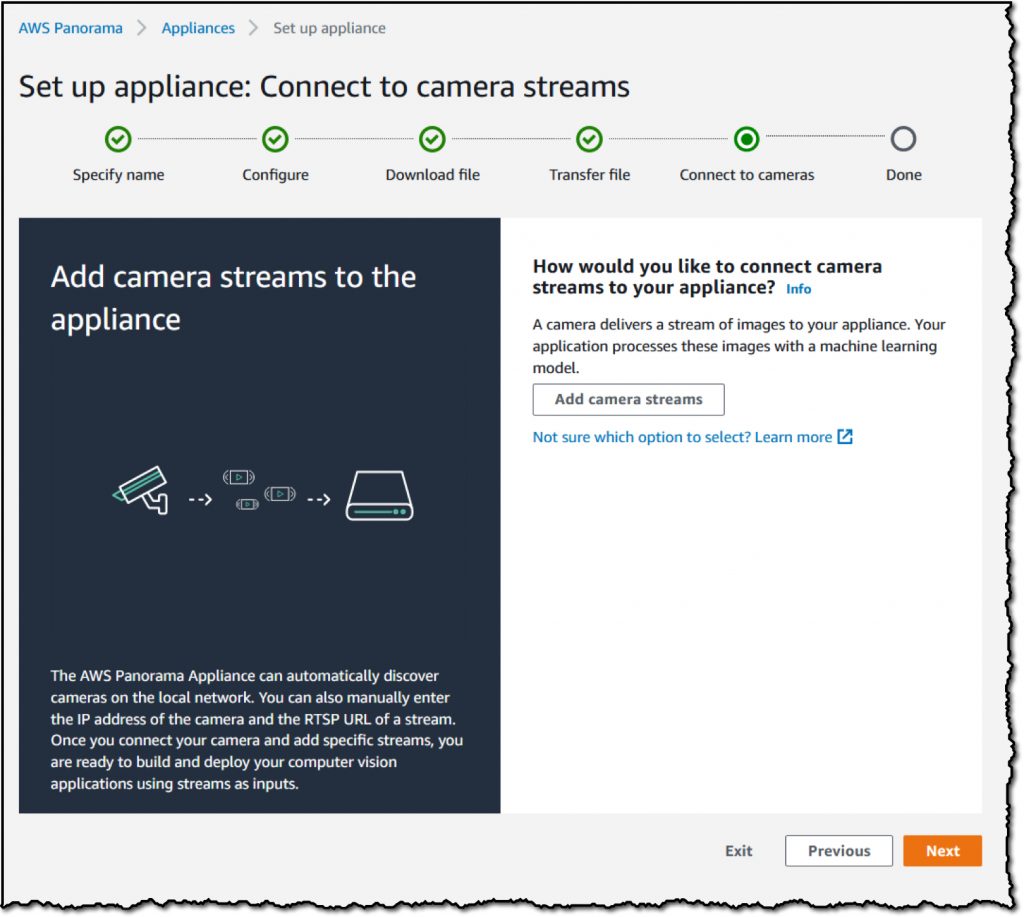The height and width of the screenshot is (917, 1024).
Task: Select the Done step label
Action: pyautogui.click(x=903, y=175)
